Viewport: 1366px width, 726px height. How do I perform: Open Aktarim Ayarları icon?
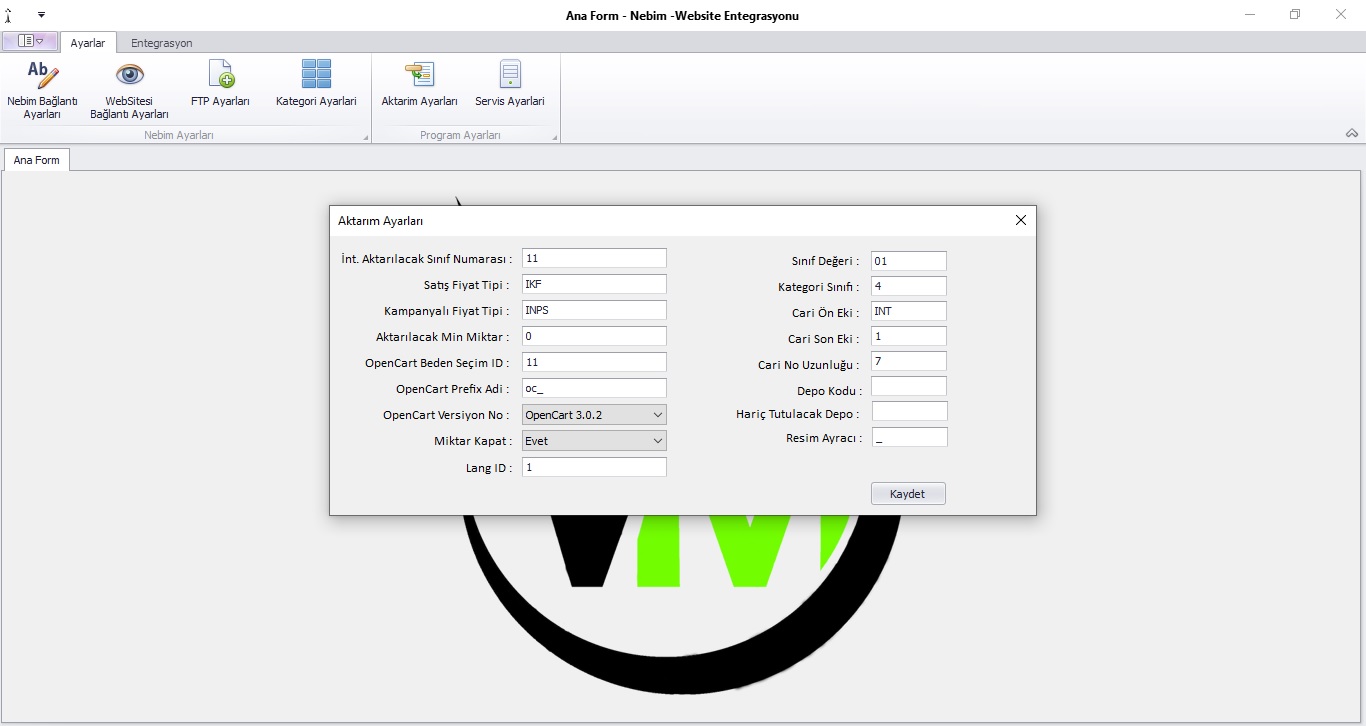419,76
